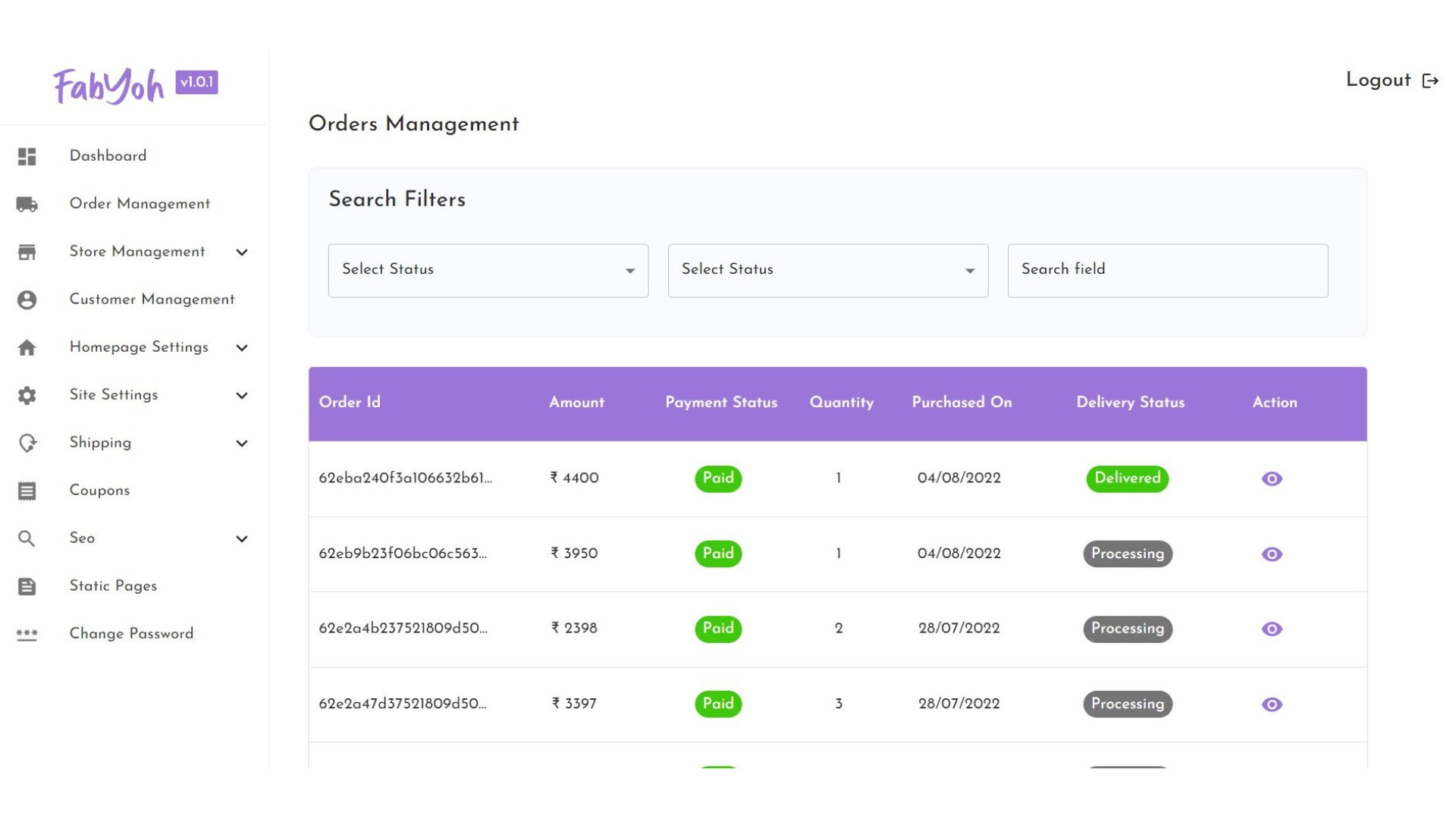This screenshot has height=819, width=1456.
Task: Expand the Store Management submenu chevron
Action: tap(242, 253)
